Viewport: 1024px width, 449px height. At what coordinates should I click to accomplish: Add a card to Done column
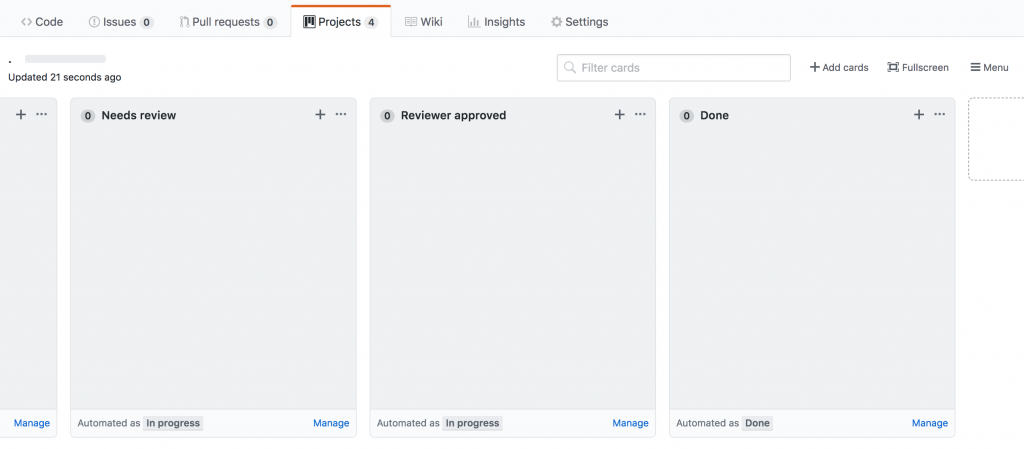tap(919, 115)
